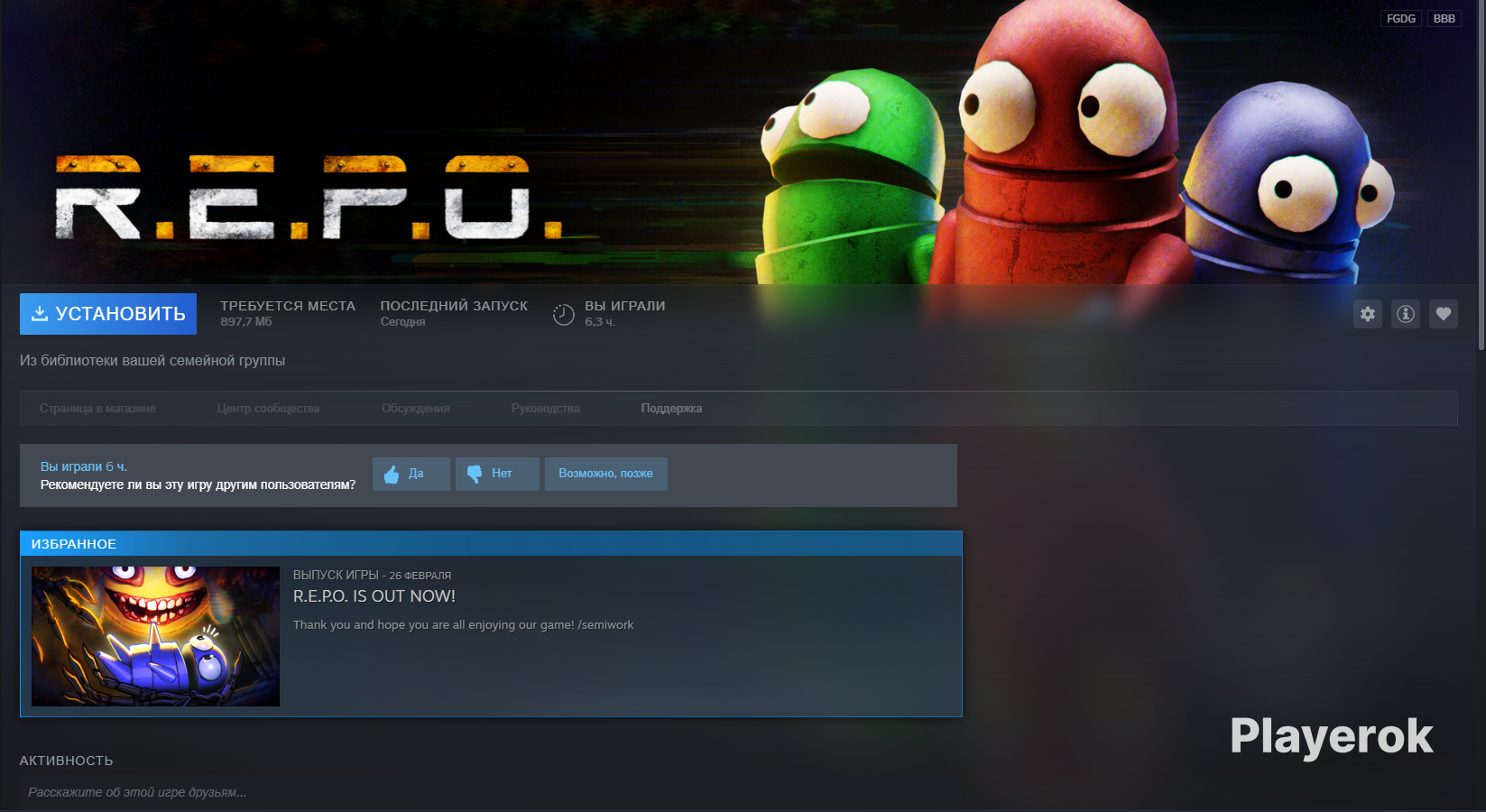Viewport: 1486px width, 812px height.
Task: Click the blue Установить install button
Action: (108, 314)
